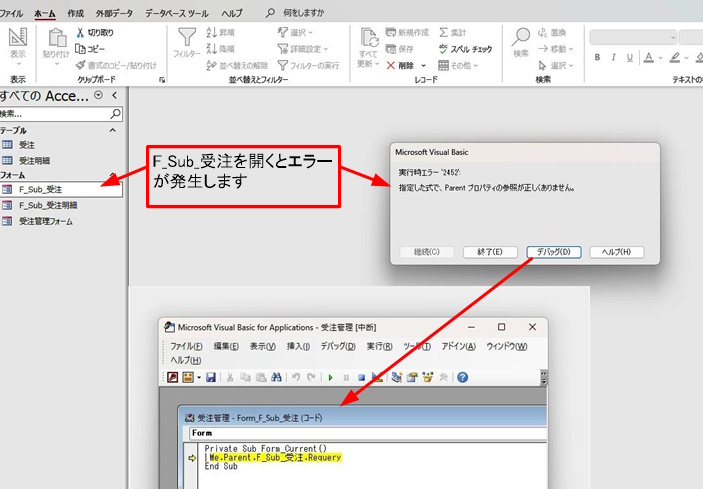Open the VBA デバッグ(D) menu

(338, 346)
